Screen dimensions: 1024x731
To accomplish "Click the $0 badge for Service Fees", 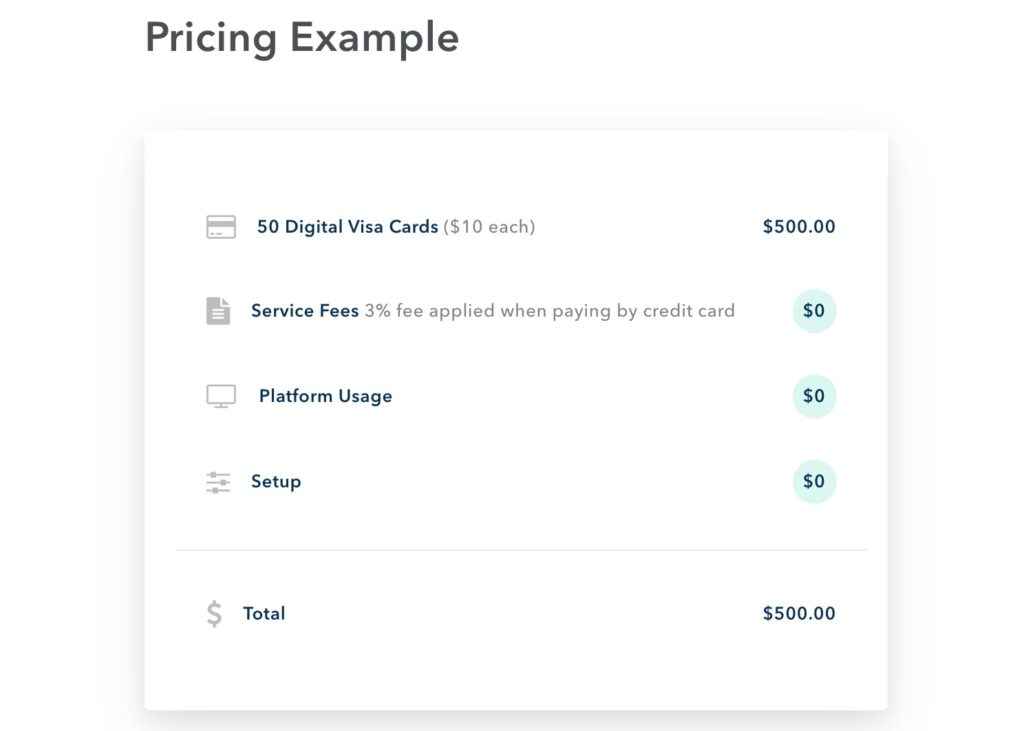I will 814,311.
